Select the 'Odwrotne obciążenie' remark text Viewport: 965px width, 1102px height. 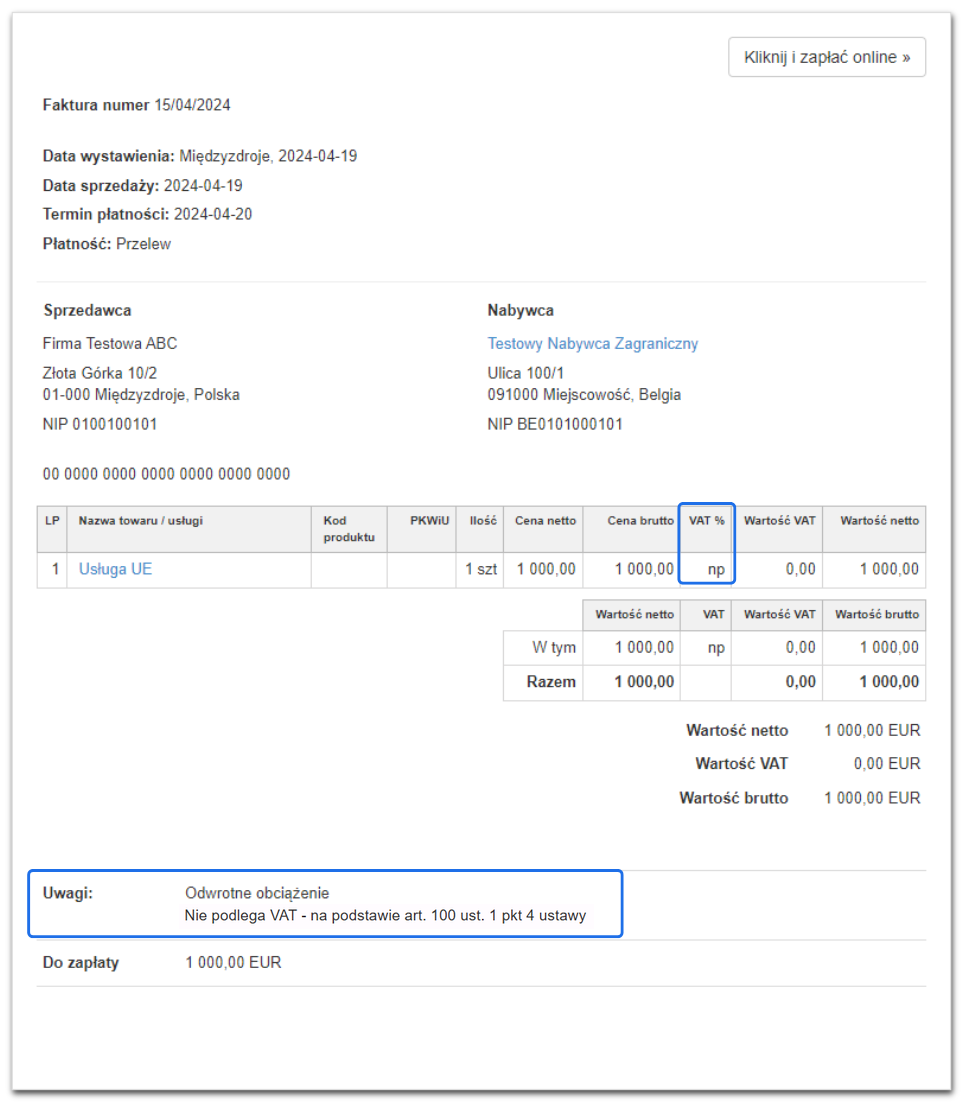[x=257, y=893]
